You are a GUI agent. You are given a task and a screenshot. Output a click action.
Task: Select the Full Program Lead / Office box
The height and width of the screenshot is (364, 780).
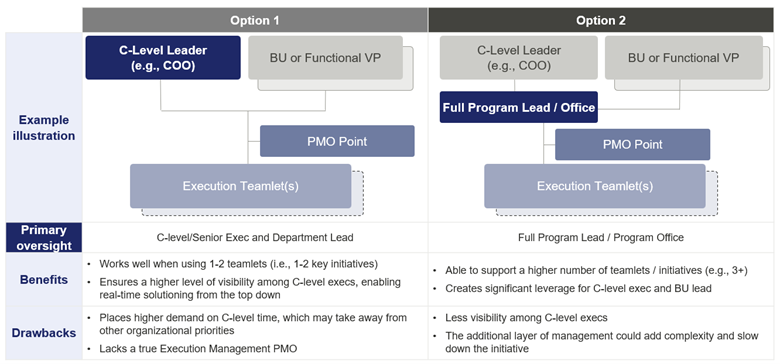tap(519, 107)
